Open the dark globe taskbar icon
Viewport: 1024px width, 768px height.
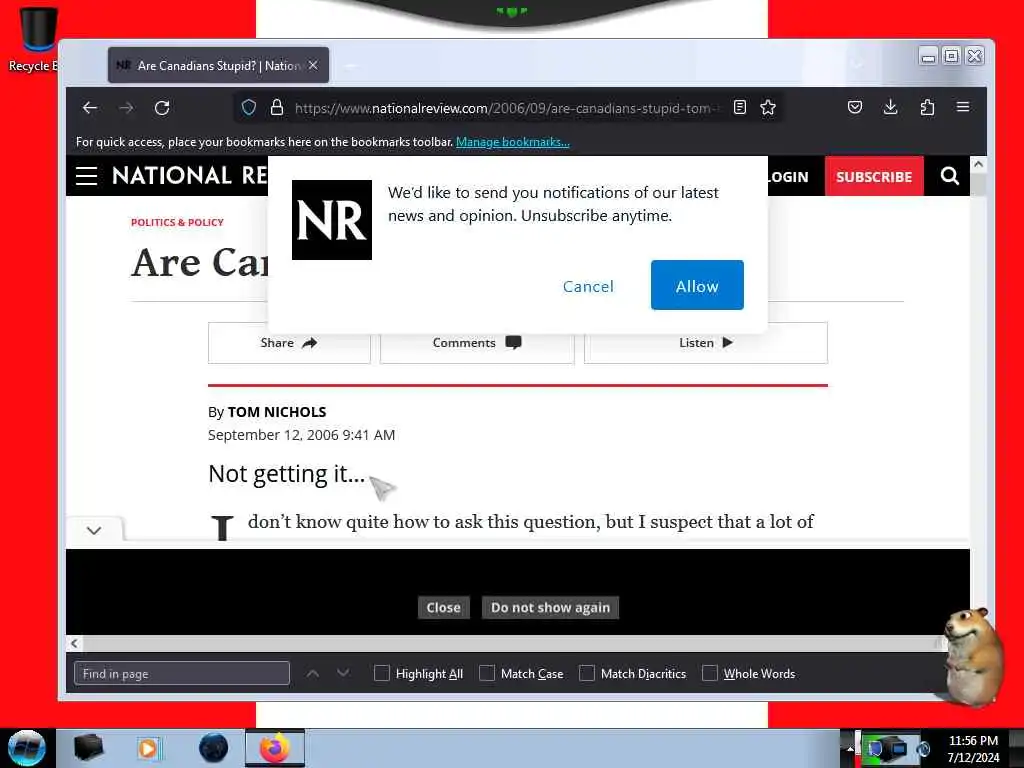click(x=213, y=748)
